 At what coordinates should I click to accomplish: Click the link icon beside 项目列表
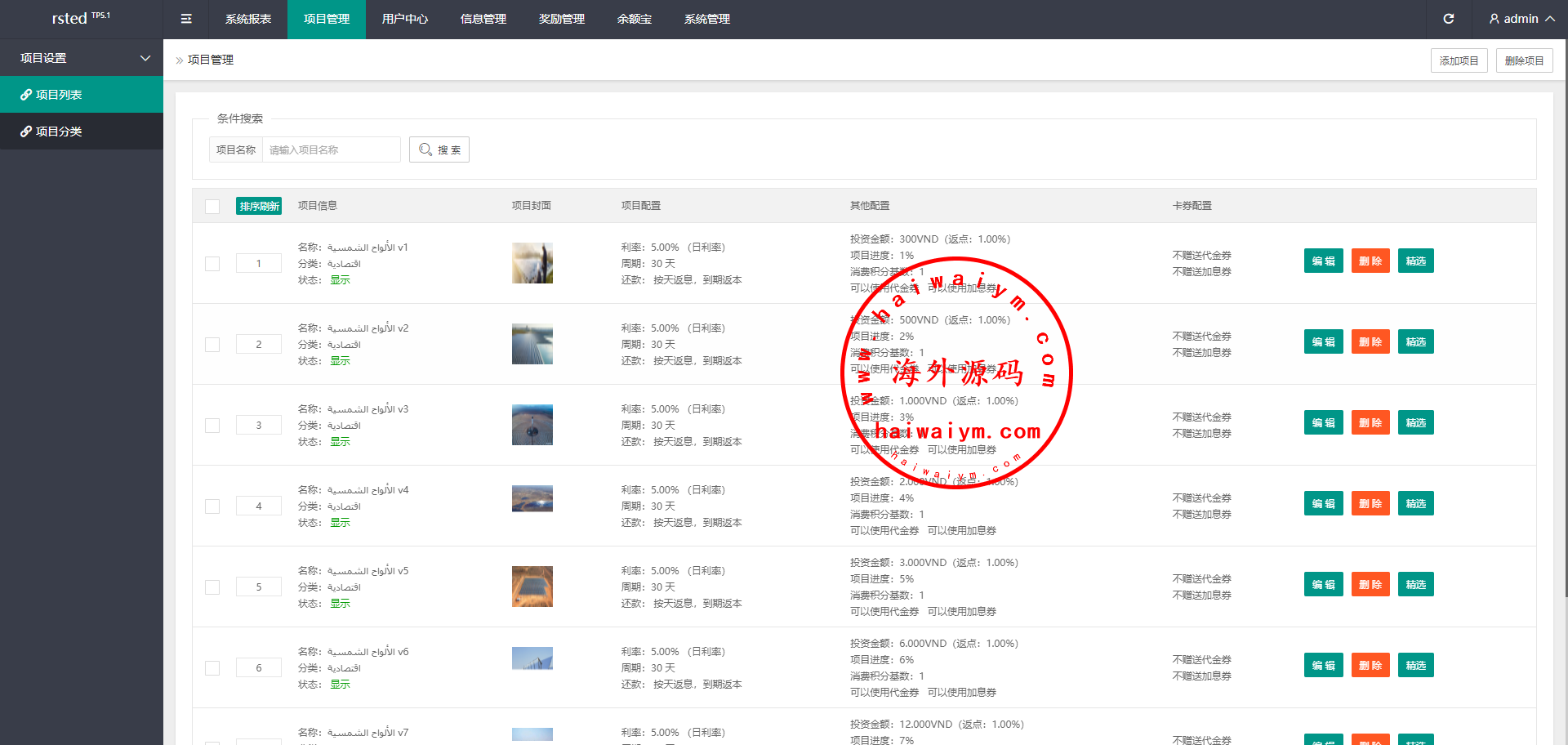click(26, 95)
